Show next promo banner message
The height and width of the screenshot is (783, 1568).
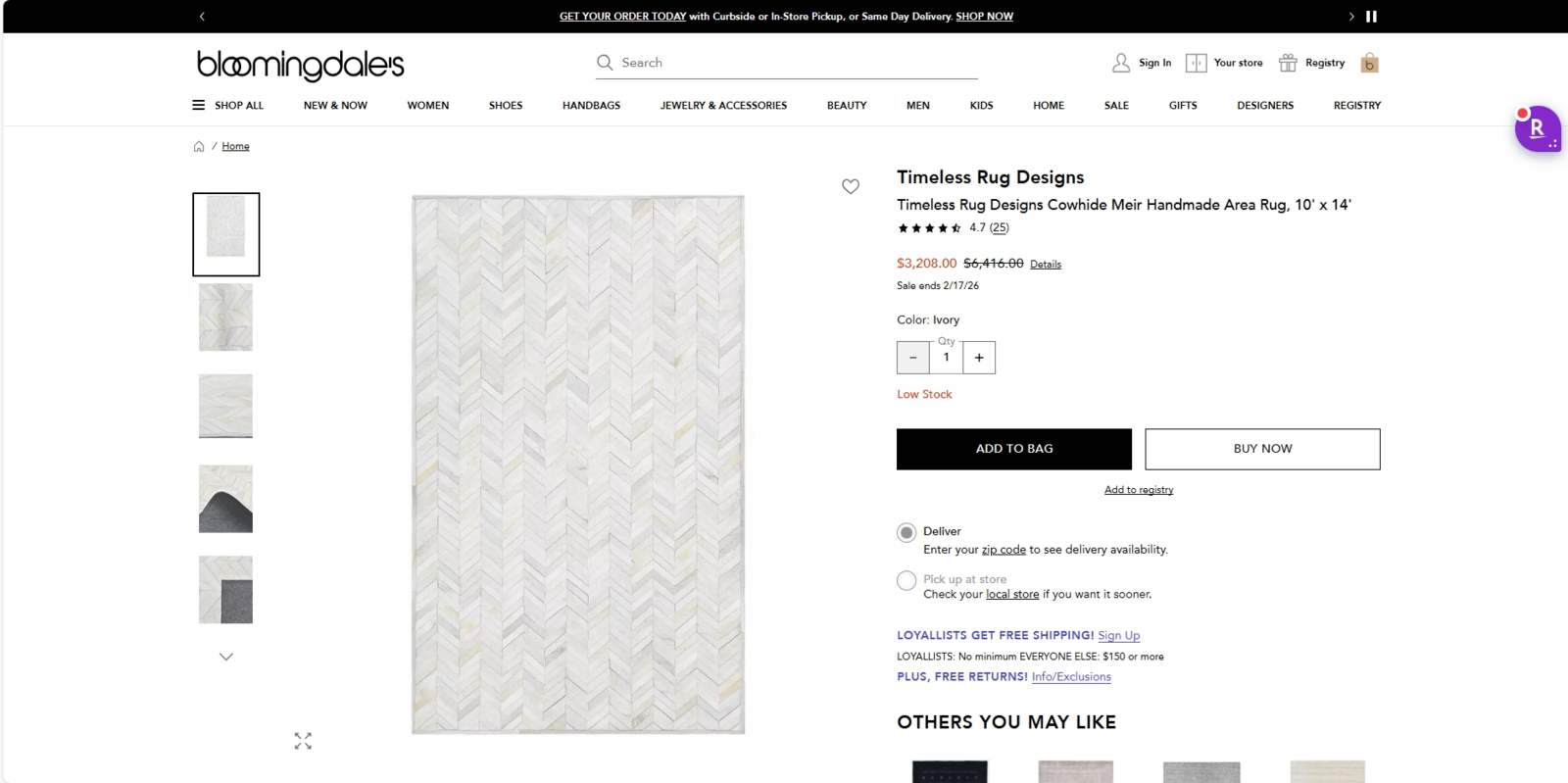1351,17
